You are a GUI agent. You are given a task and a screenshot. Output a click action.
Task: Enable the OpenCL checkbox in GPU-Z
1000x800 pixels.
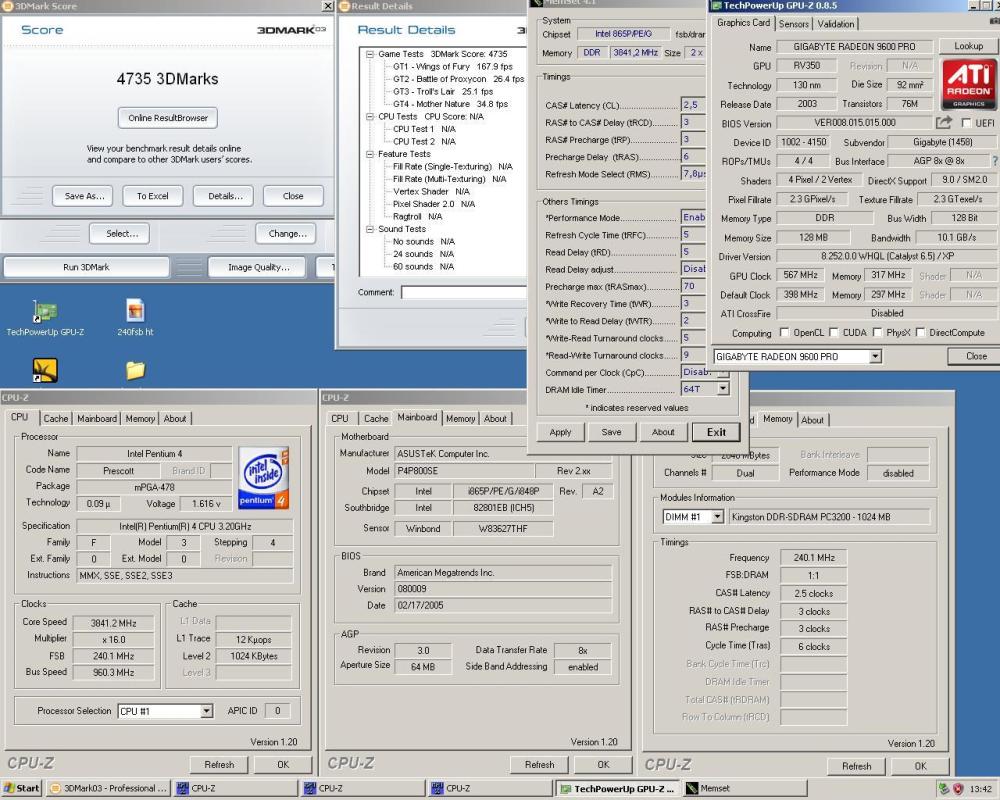[x=784, y=332]
